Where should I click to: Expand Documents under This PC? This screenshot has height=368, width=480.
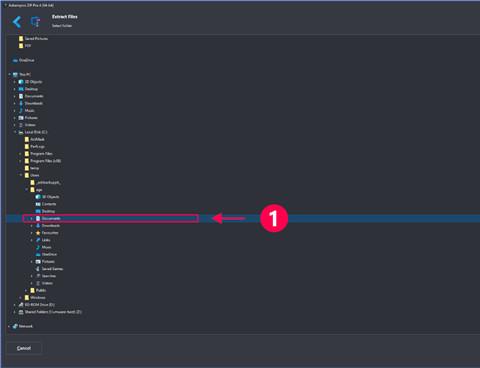15,96
